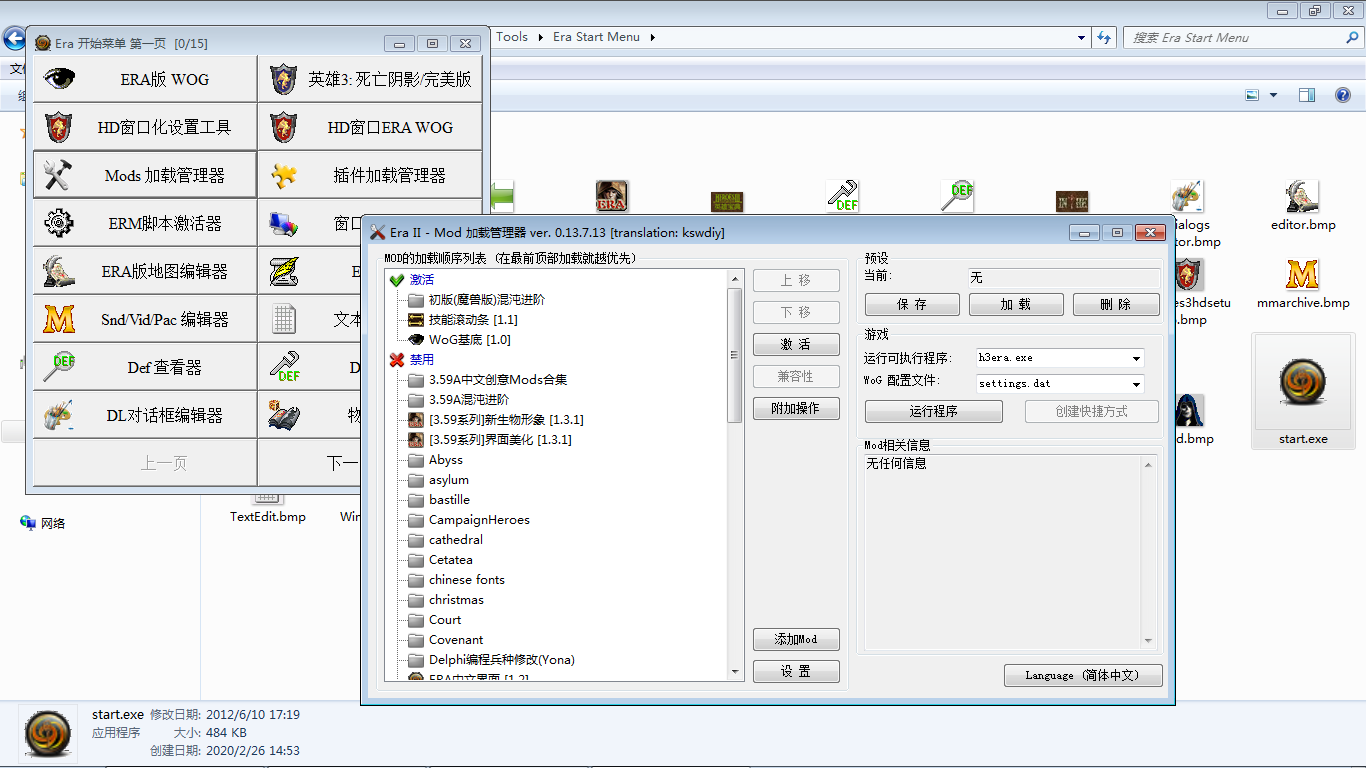Image resolution: width=1366 pixels, height=768 pixels.
Task: Open 插件加载管理器 puzzle-piece button
Action: click(x=370, y=175)
